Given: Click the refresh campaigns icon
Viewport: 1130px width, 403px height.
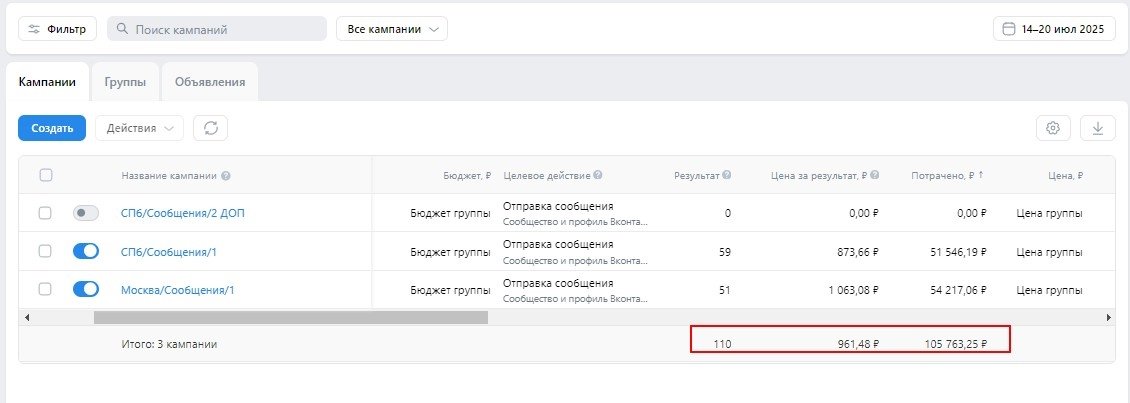Looking at the screenshot, I should click(211, 128).
